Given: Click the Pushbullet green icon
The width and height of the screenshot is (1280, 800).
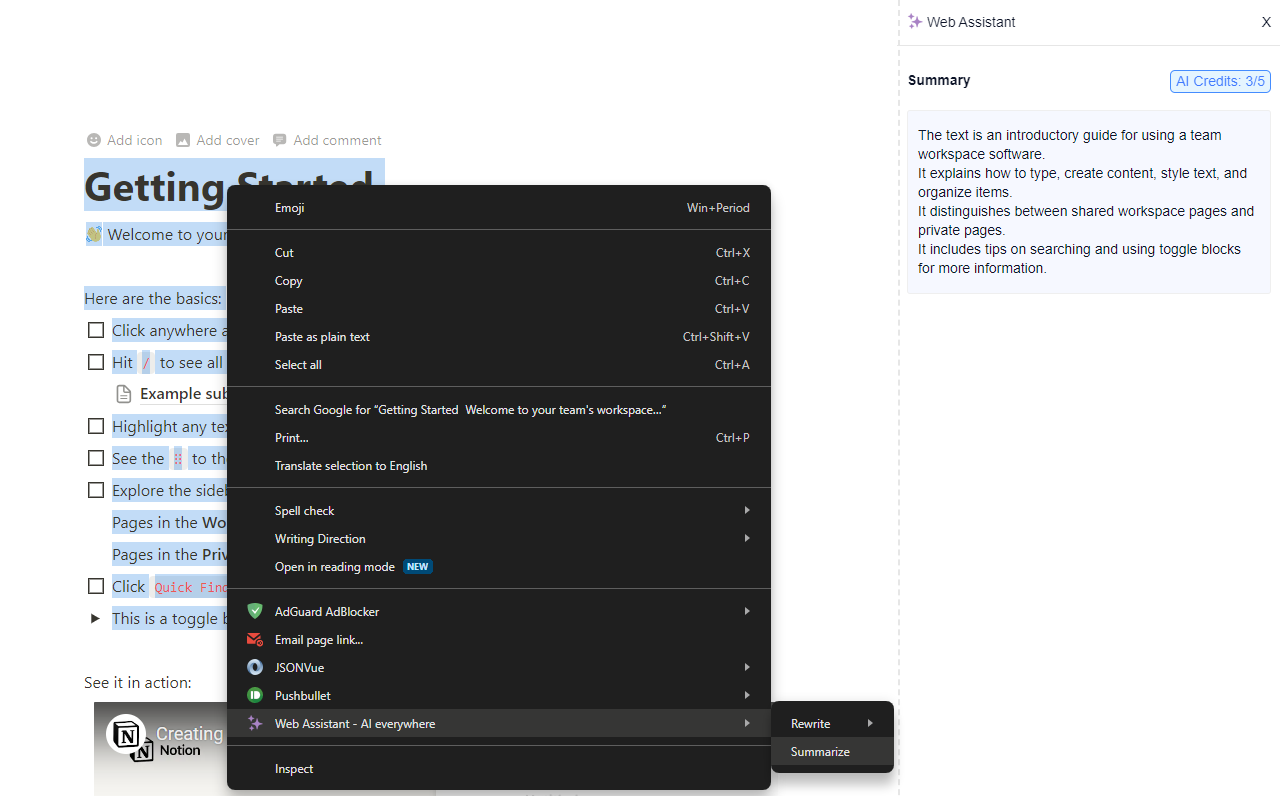Looking at the screenshot, I should [x=255, y=695].
